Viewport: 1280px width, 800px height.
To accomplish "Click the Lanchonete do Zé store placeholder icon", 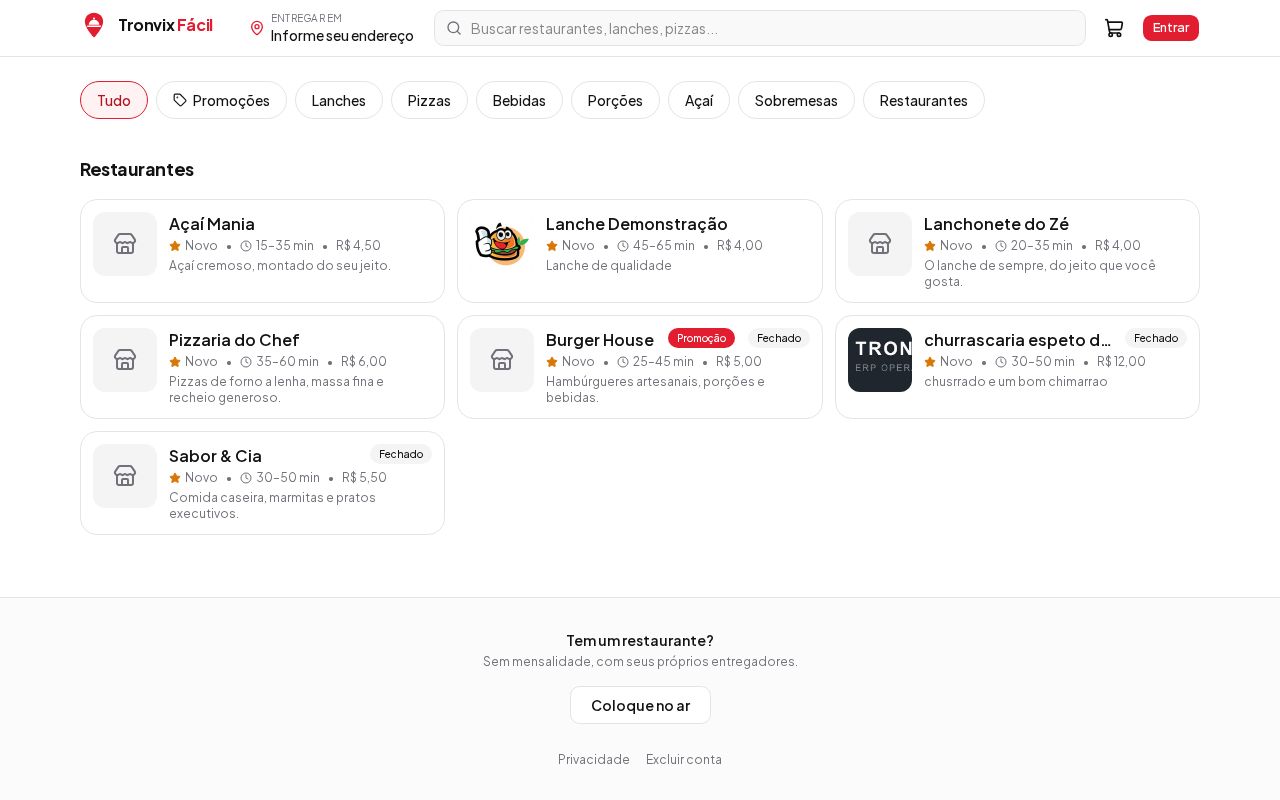I will pyautogui.click(x=880, y=244).
